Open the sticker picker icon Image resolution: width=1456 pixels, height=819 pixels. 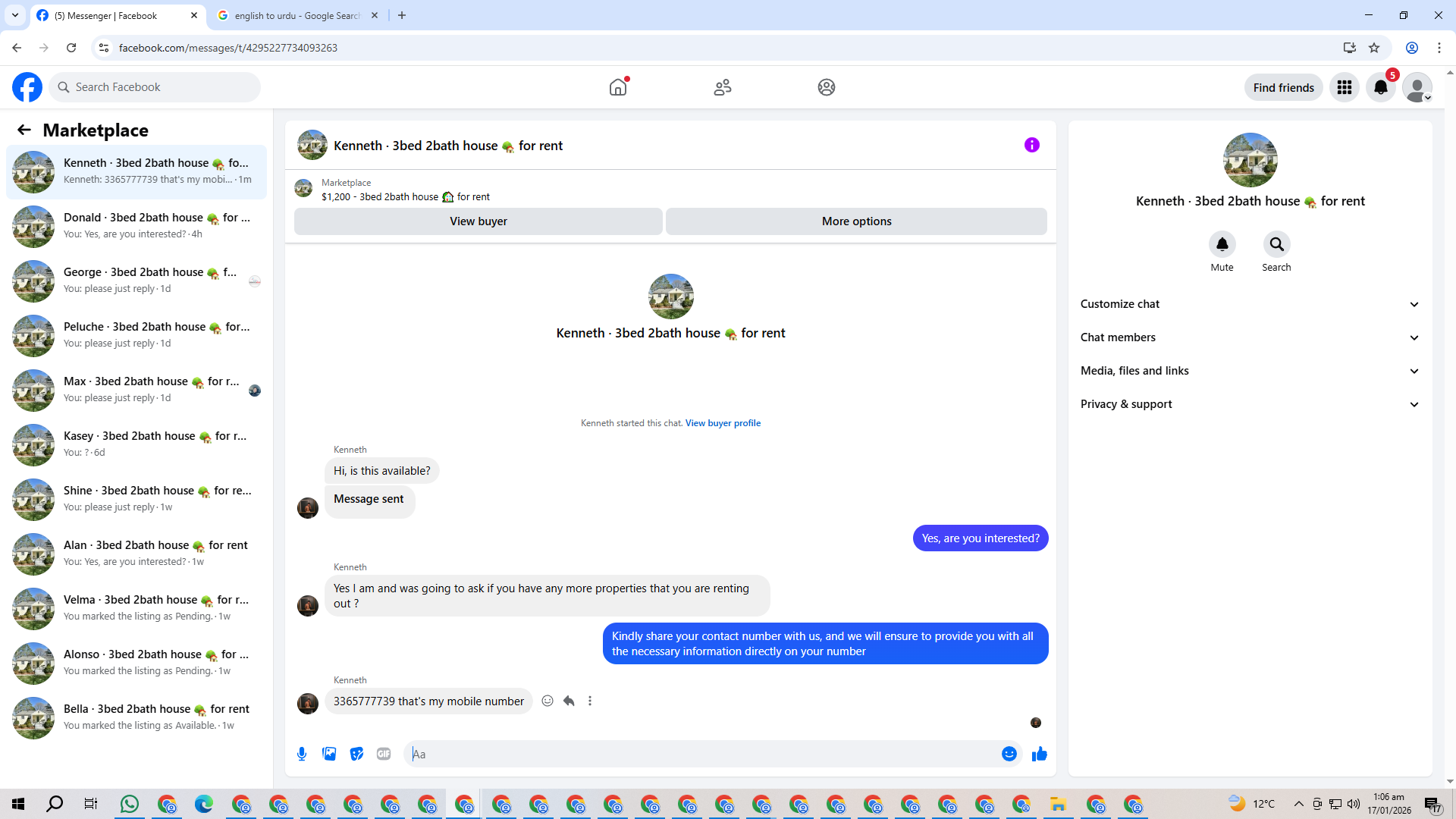coord(356,754)
